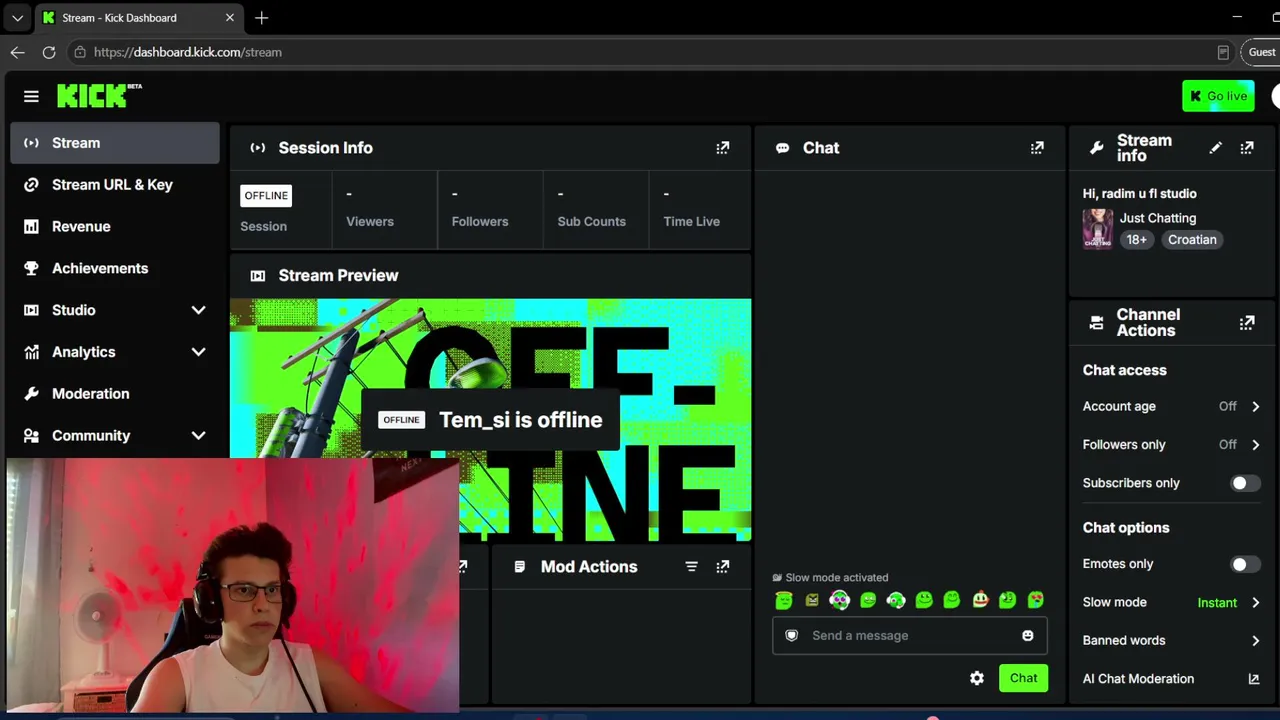Open the Banned words settings
Image resolution: width=1280 pixels, height=720 pixels.
tap(1171, 641)
